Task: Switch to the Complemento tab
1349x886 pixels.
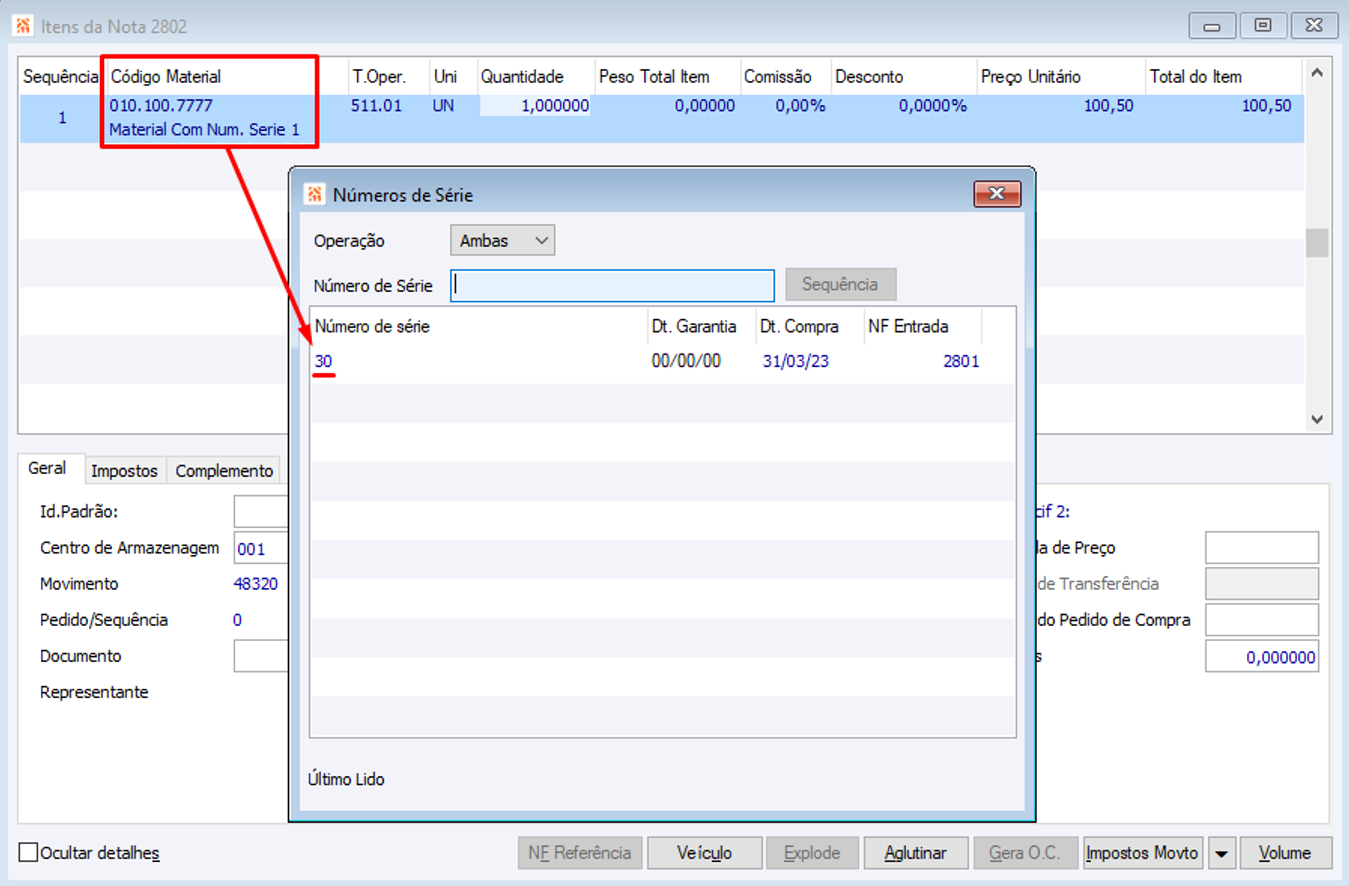Action: point(224,471)
